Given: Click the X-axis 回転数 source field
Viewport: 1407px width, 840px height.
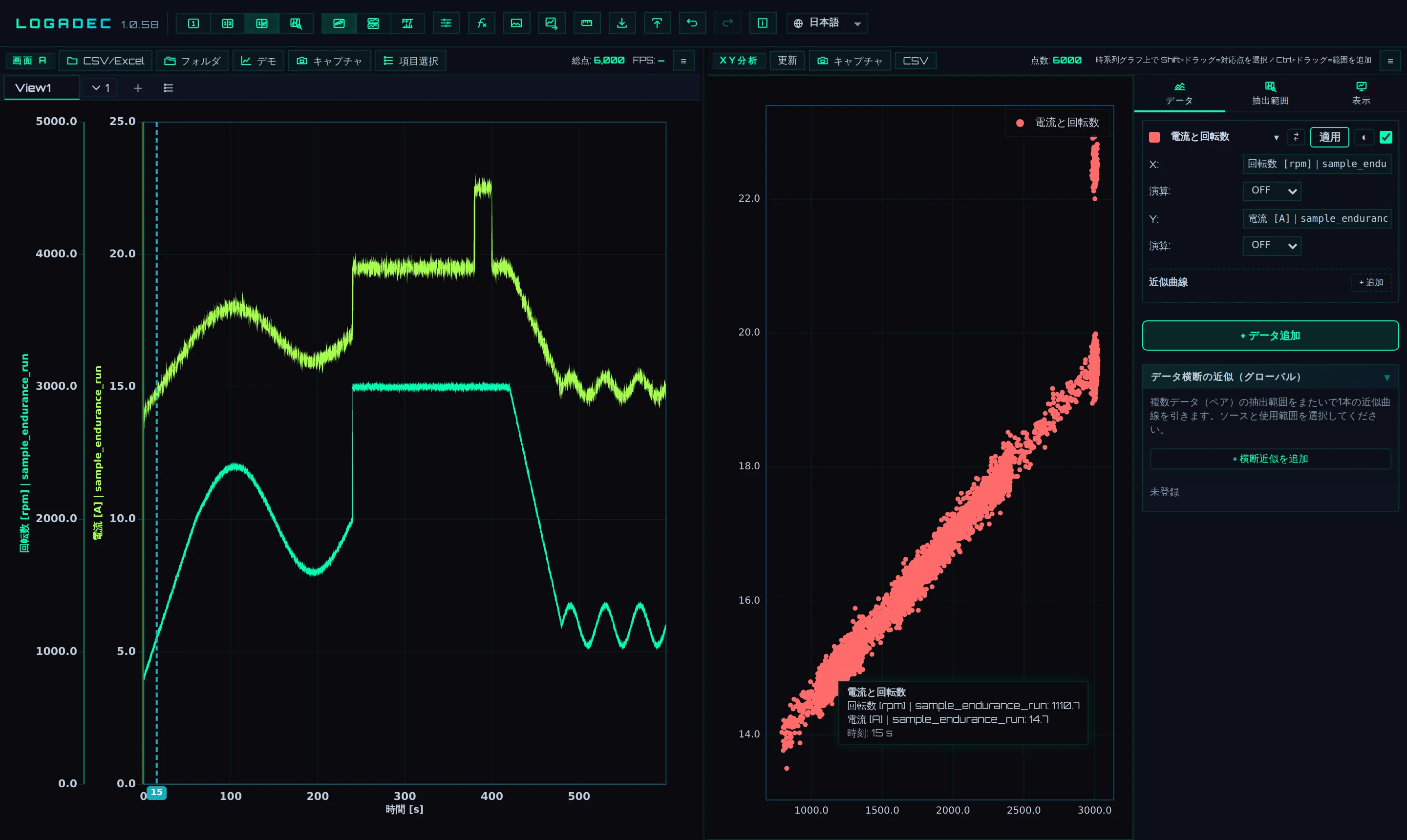Looking at the screenshot, I should click(1317, 164).
